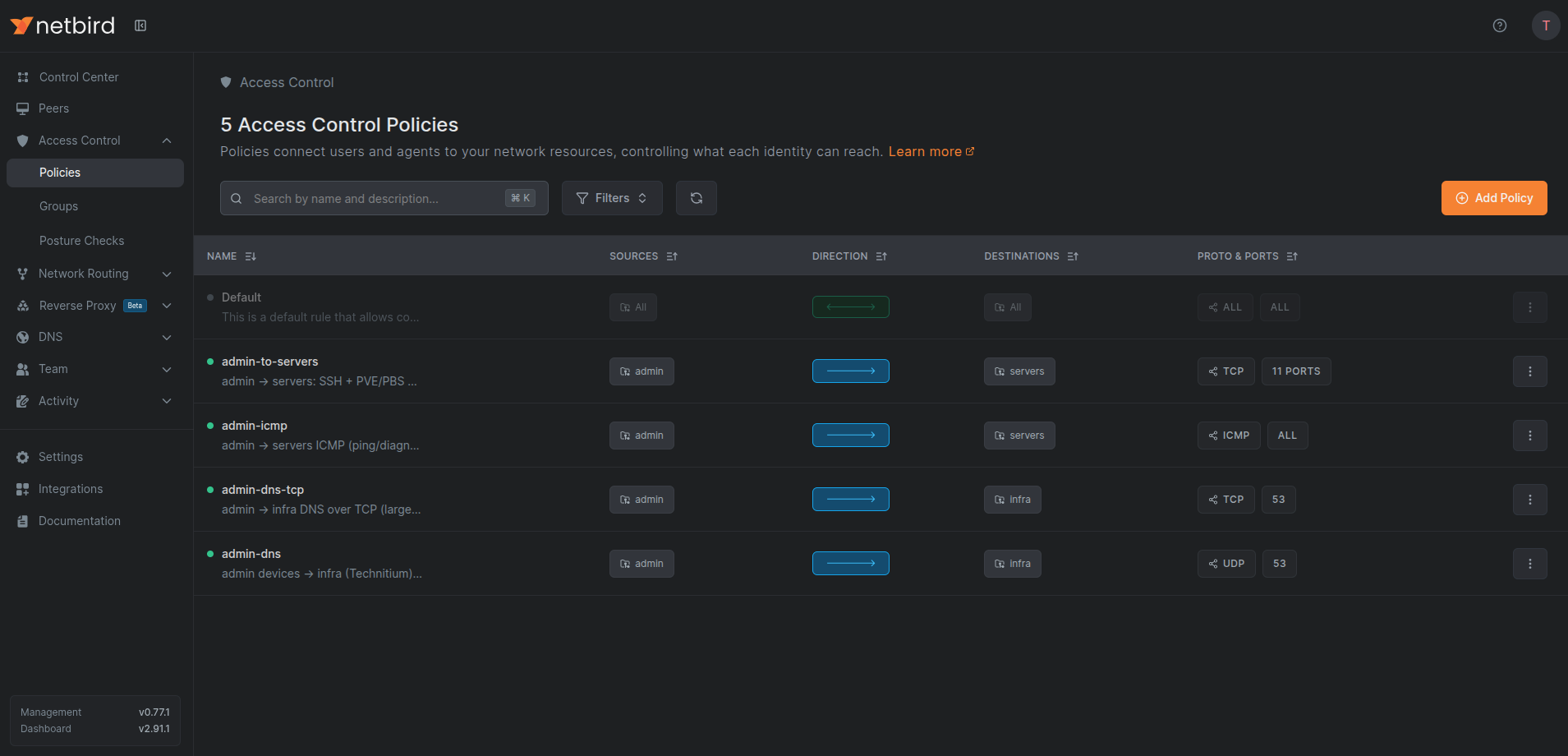Open the three-dot menu for admin-icmp
Image resolution: width=1568 pixels, height=756 pixels.
pyautogui.click(x=1530, y=436)
